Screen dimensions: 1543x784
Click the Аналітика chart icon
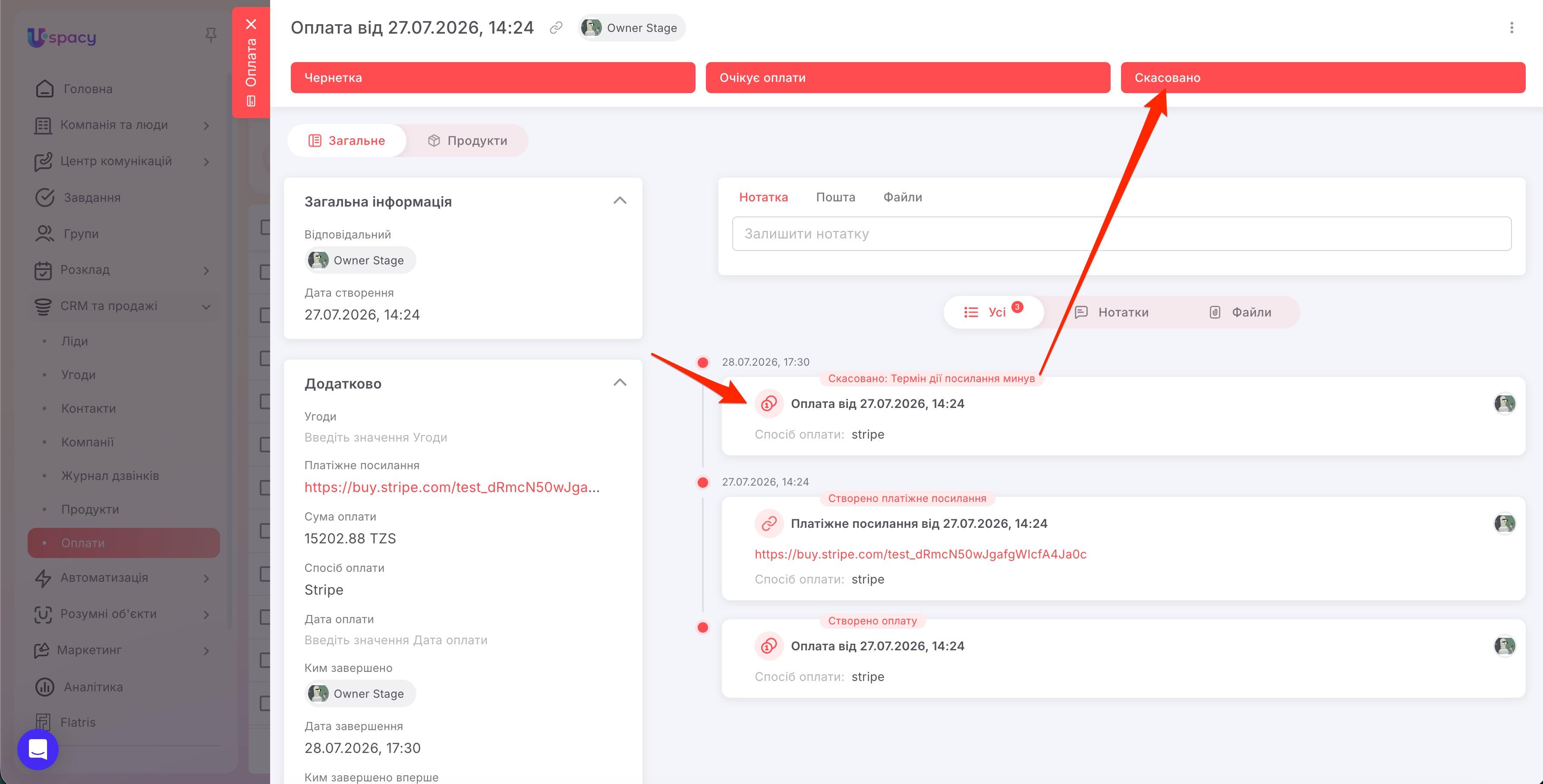coord(44,687)
